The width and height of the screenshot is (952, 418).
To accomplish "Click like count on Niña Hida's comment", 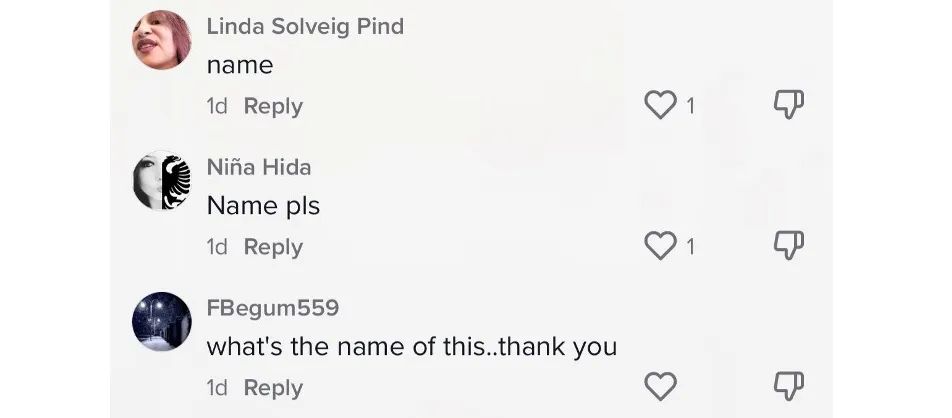I will (x=691, y=247).
